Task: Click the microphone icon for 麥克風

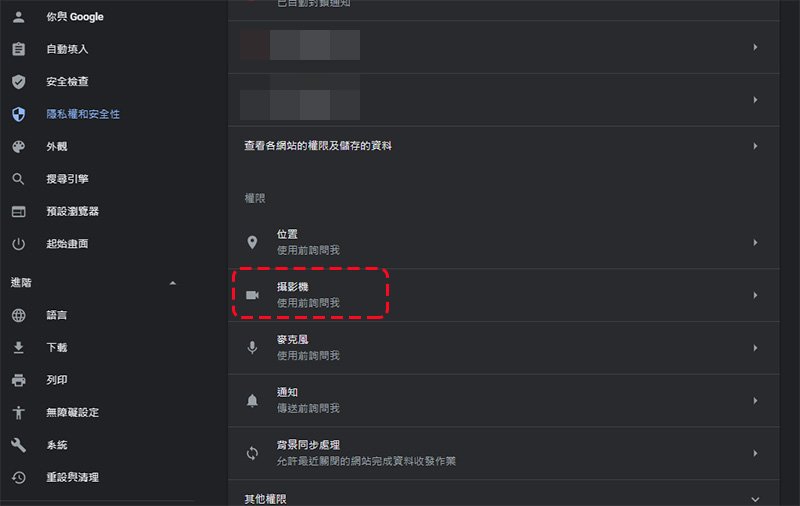Action: tap(252, 348)
